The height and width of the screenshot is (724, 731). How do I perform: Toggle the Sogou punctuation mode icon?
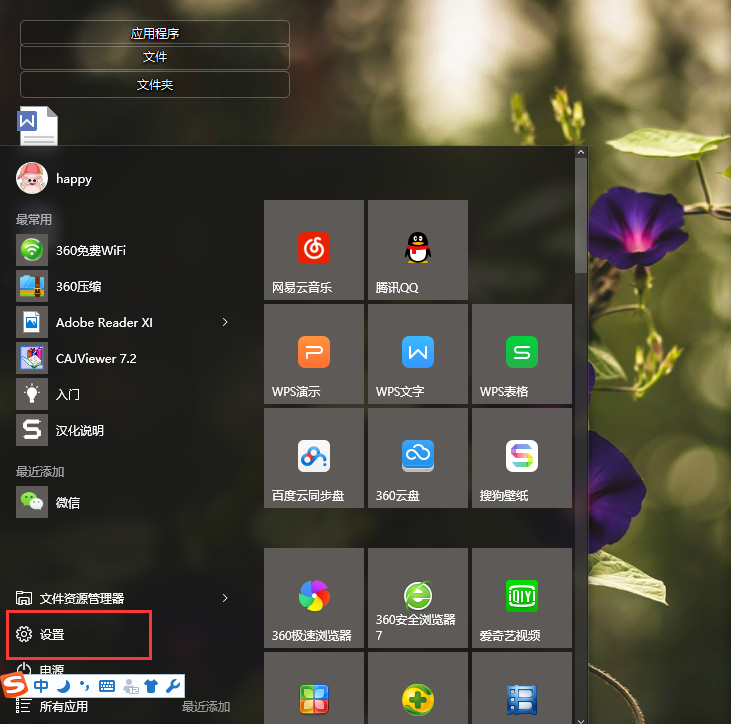click(84, 686)
